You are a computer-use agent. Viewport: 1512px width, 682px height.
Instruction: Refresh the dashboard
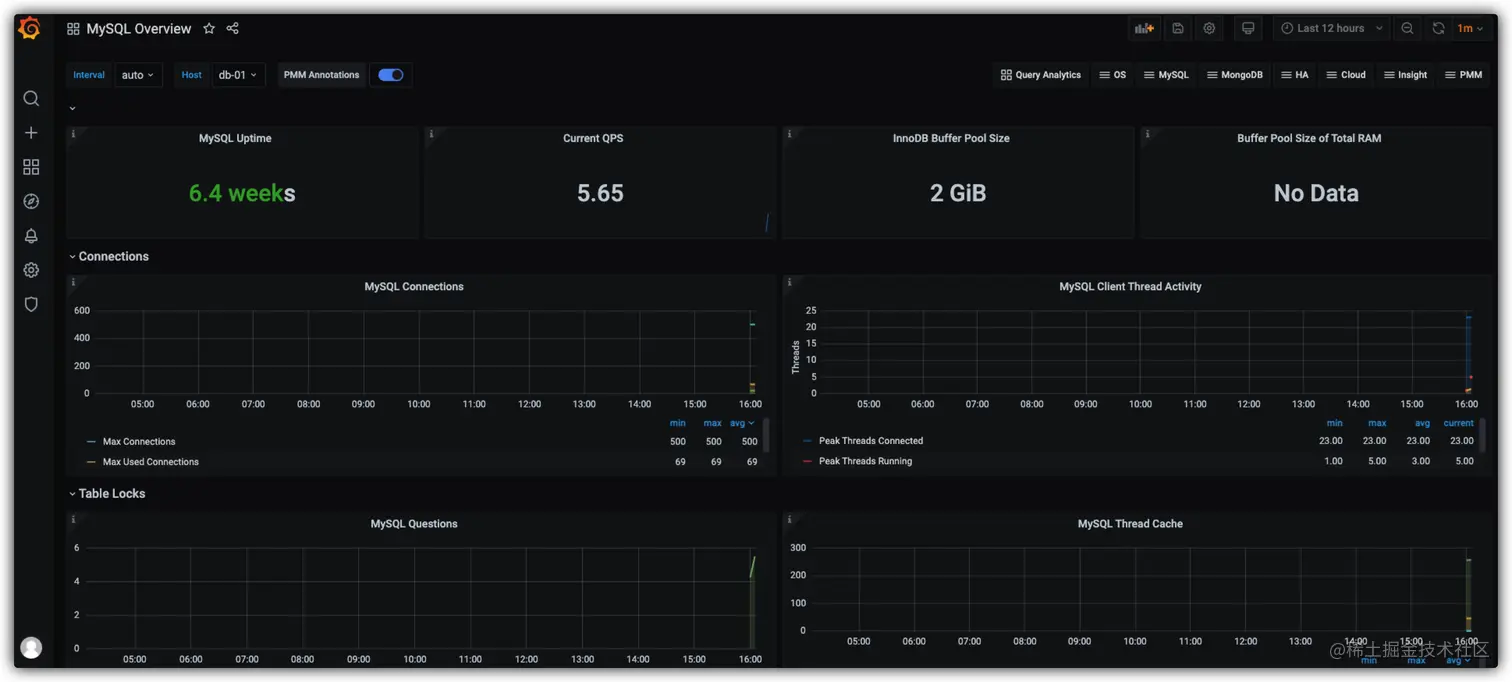click(1438, 28)
